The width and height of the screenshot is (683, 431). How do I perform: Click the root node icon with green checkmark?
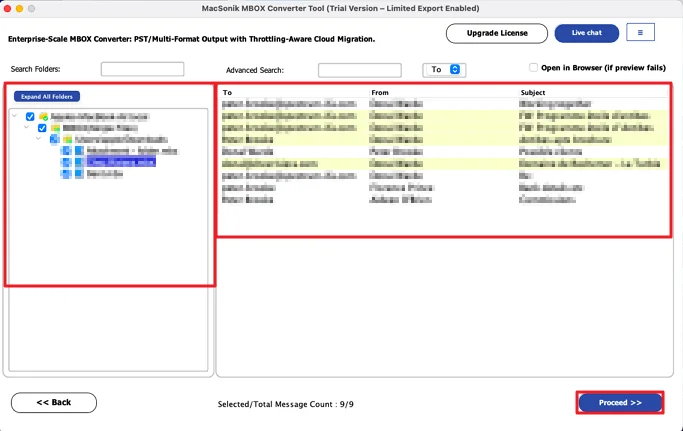coord(43,116)
